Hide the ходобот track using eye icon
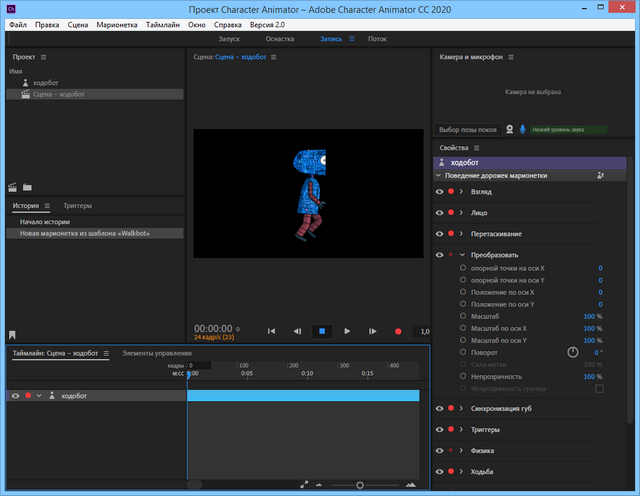Image resolution: width=640 pixels, height=496 pixels. [x=15, y=396]
